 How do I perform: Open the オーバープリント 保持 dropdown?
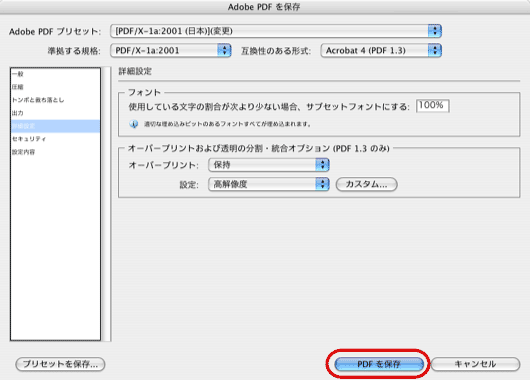coord(269,165)
